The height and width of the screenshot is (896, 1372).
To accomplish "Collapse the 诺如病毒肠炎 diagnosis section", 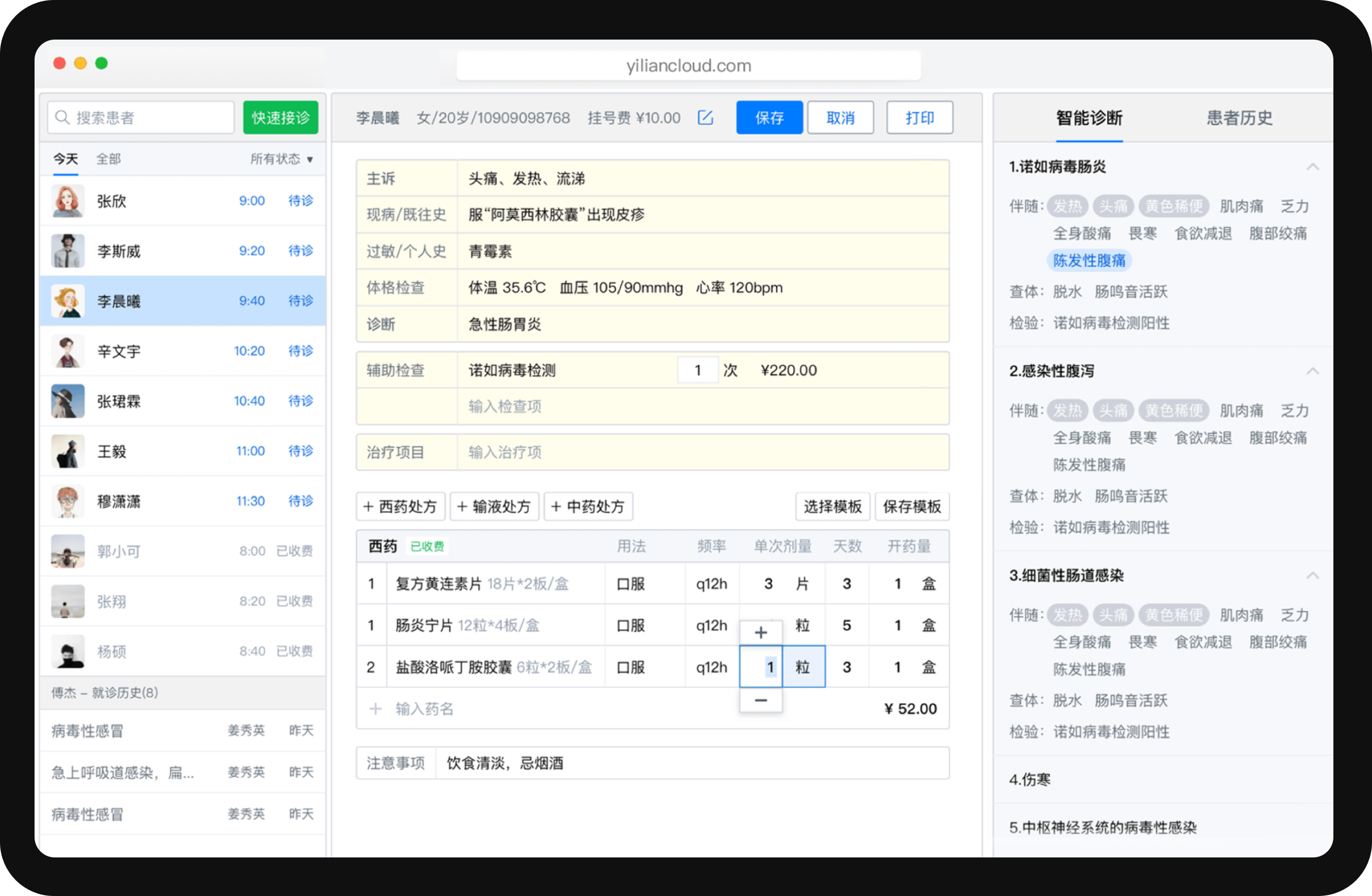I will click(x=1312, y=167).
